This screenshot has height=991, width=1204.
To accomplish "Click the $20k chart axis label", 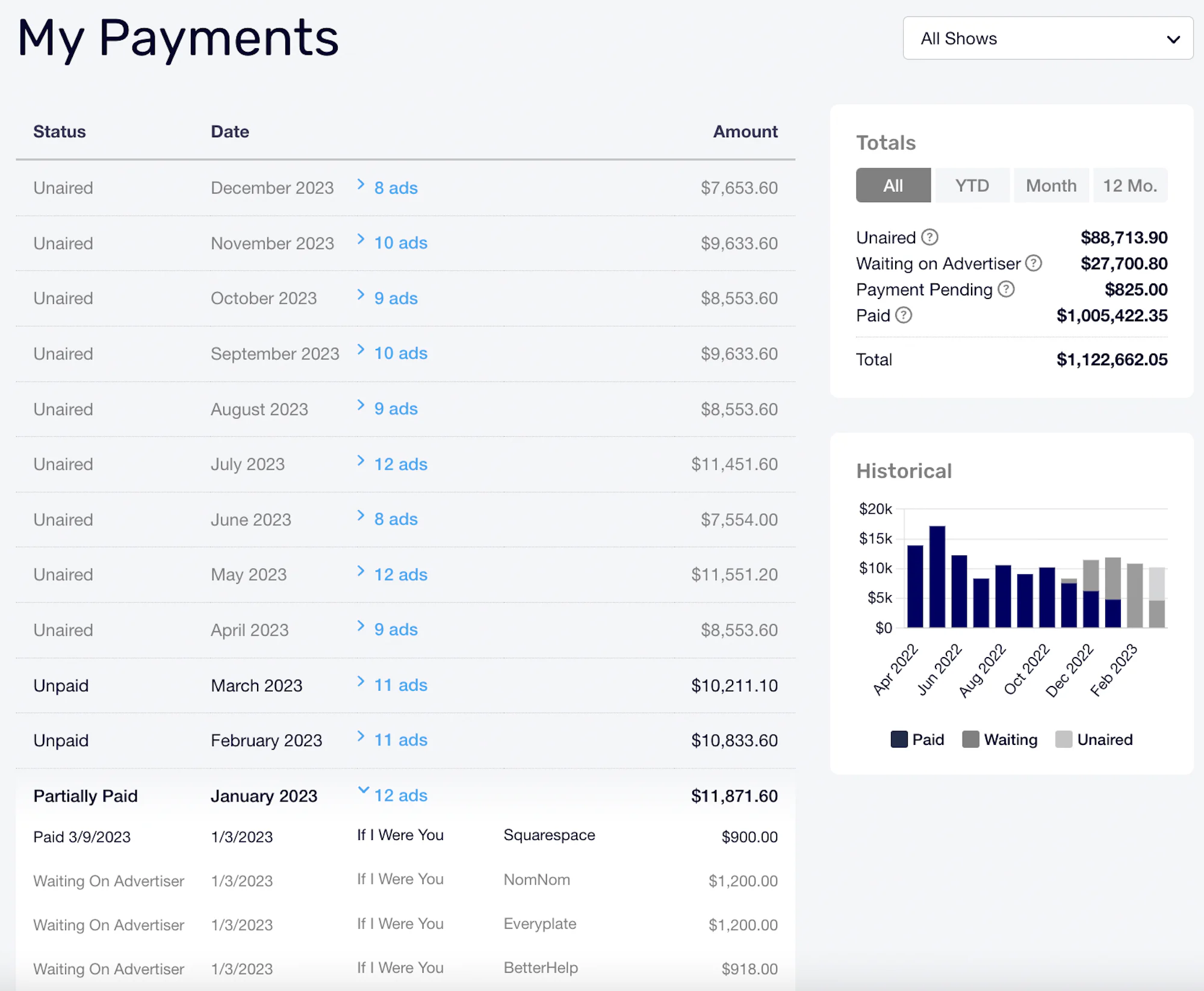I will (x=875, y=509).
